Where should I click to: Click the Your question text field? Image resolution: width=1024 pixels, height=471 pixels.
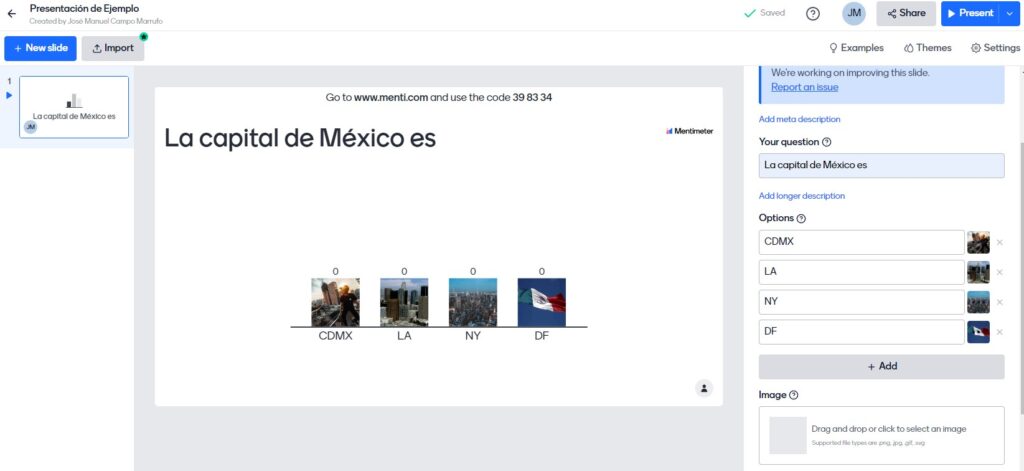881,165
